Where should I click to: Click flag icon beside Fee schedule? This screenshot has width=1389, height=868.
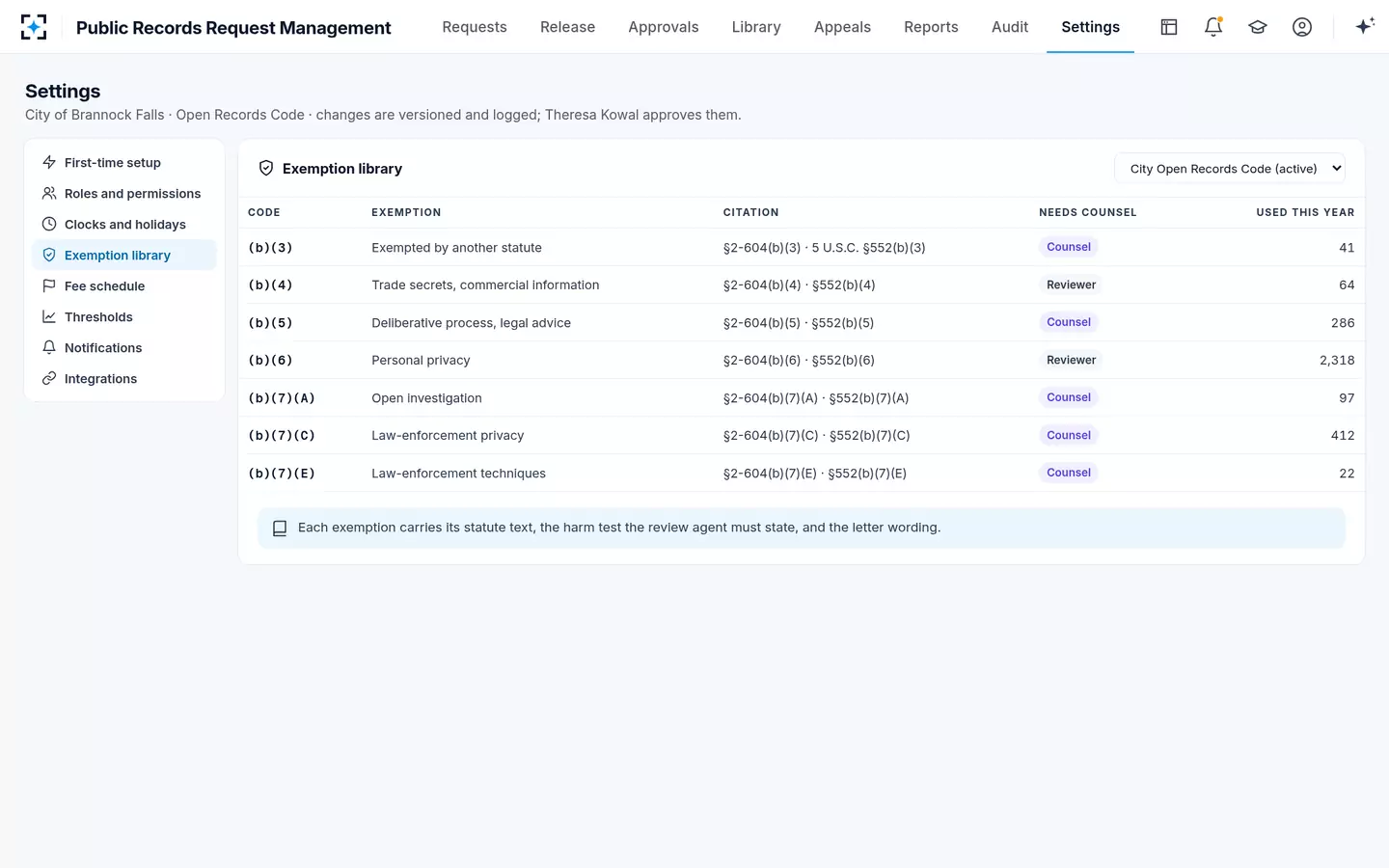(49, 285)
